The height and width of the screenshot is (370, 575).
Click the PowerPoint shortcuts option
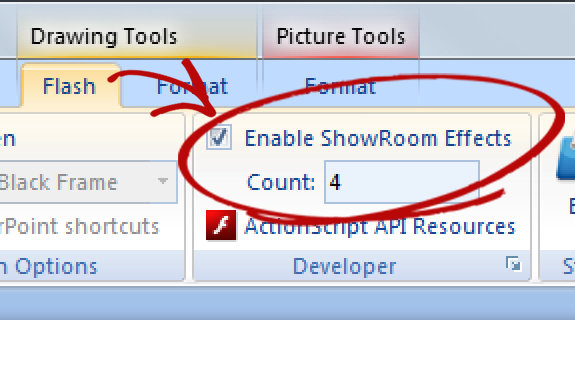click(79, 227)
